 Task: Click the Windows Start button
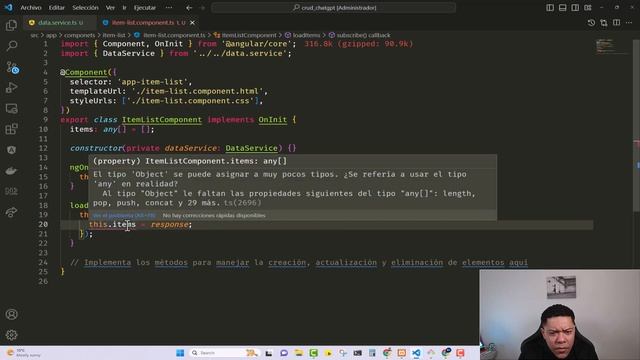coord(180,353)
